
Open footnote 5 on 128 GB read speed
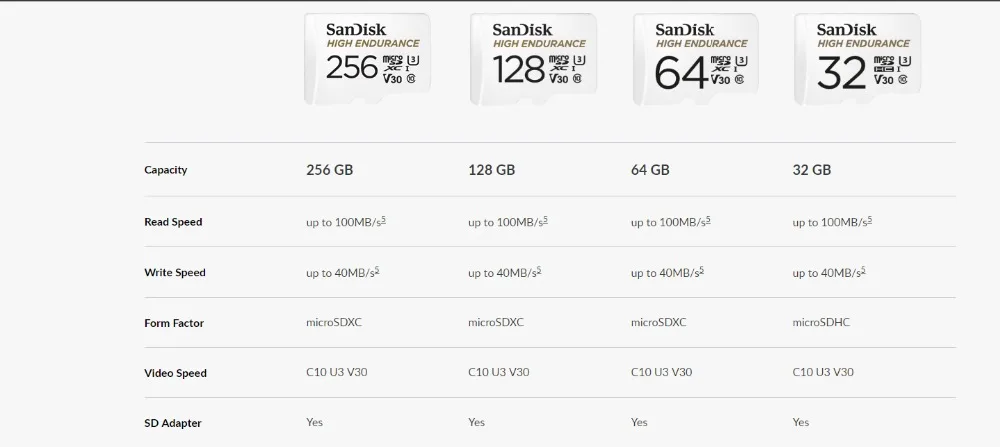click(545, 219)
